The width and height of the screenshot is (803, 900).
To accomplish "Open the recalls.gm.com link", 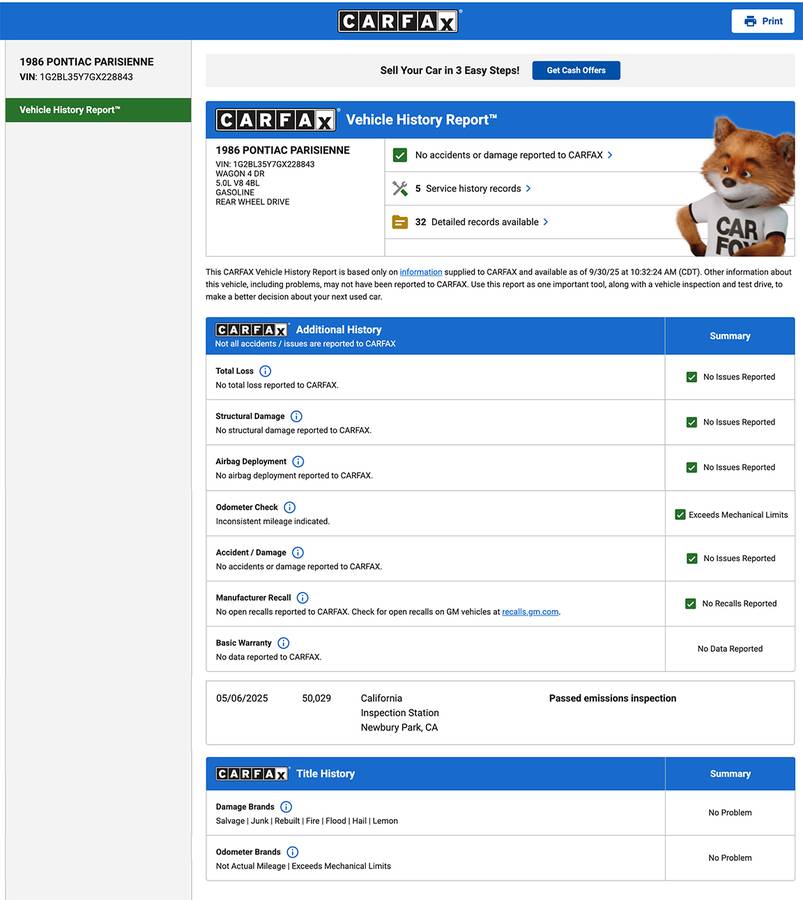I will 530,612.
